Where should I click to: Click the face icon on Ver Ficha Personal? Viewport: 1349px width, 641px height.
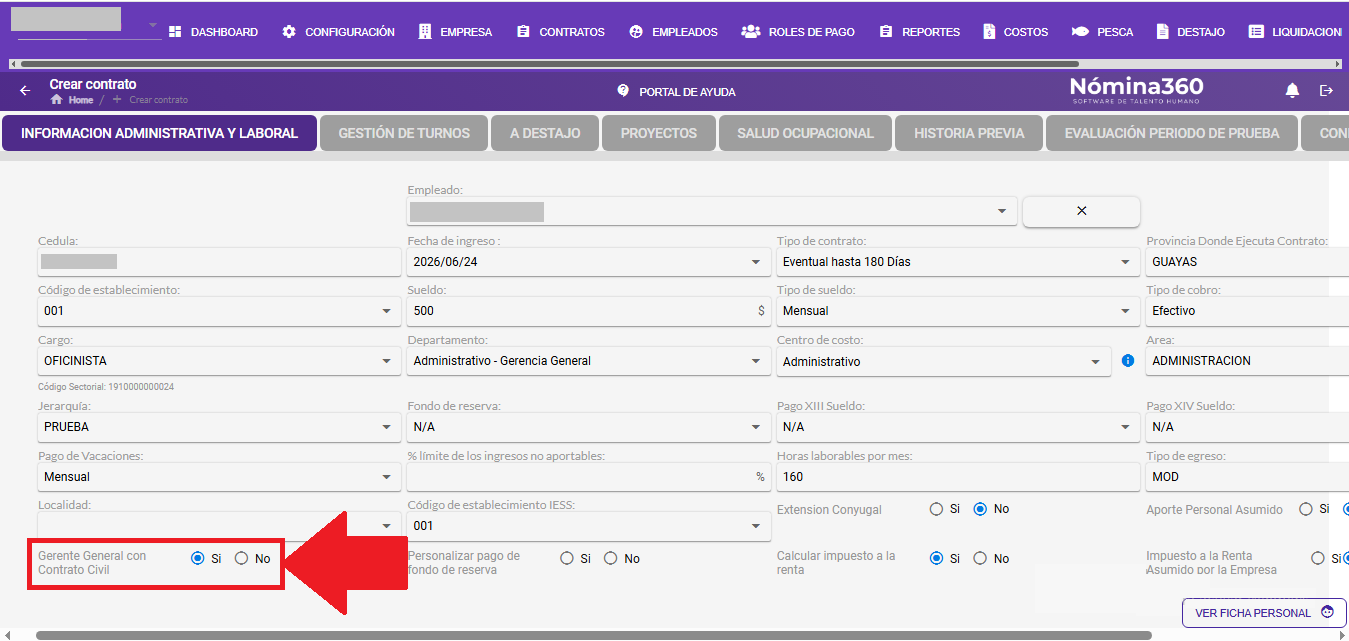pyautogui.click(x=1327, y=612)
